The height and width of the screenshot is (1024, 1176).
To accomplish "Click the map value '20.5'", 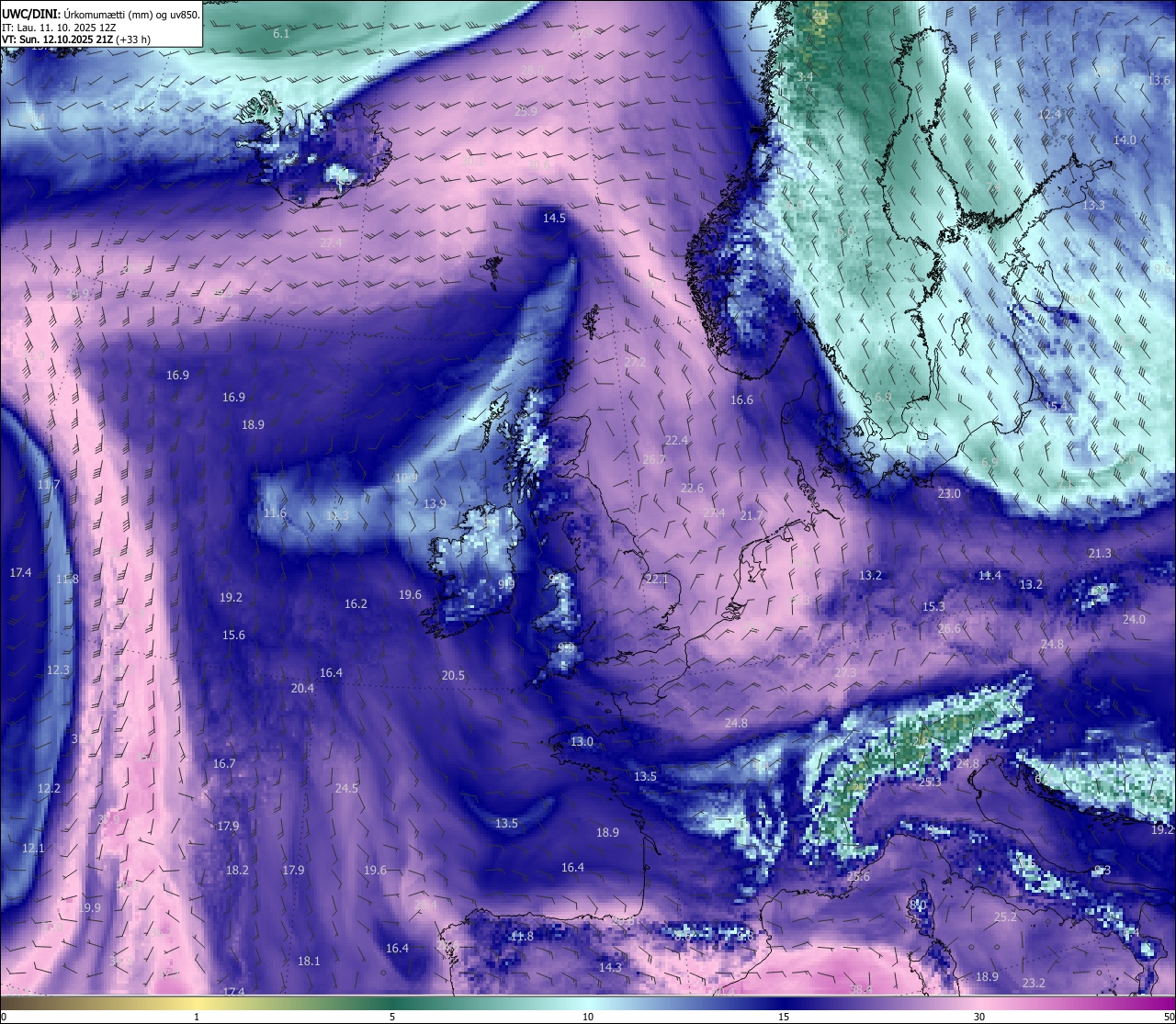I will (x=453, y=674).
